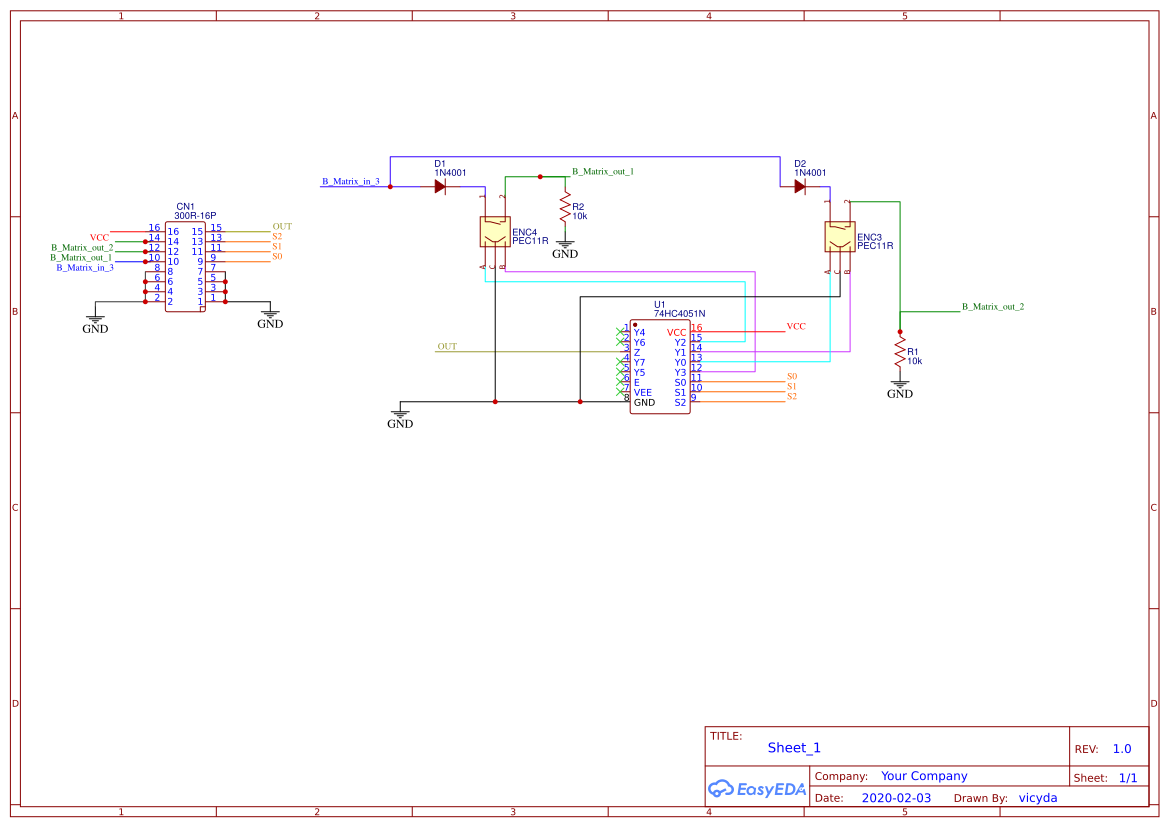Select the VCC net label near CN1

(x=99, y=236)
